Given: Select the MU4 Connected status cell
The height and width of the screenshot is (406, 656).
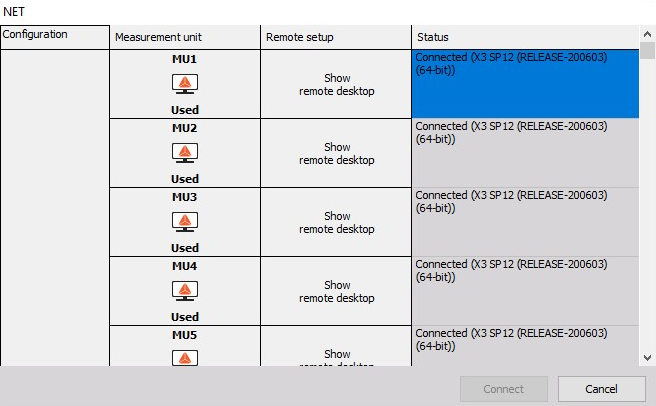Looking at the screenshot, I should (525, 291).
